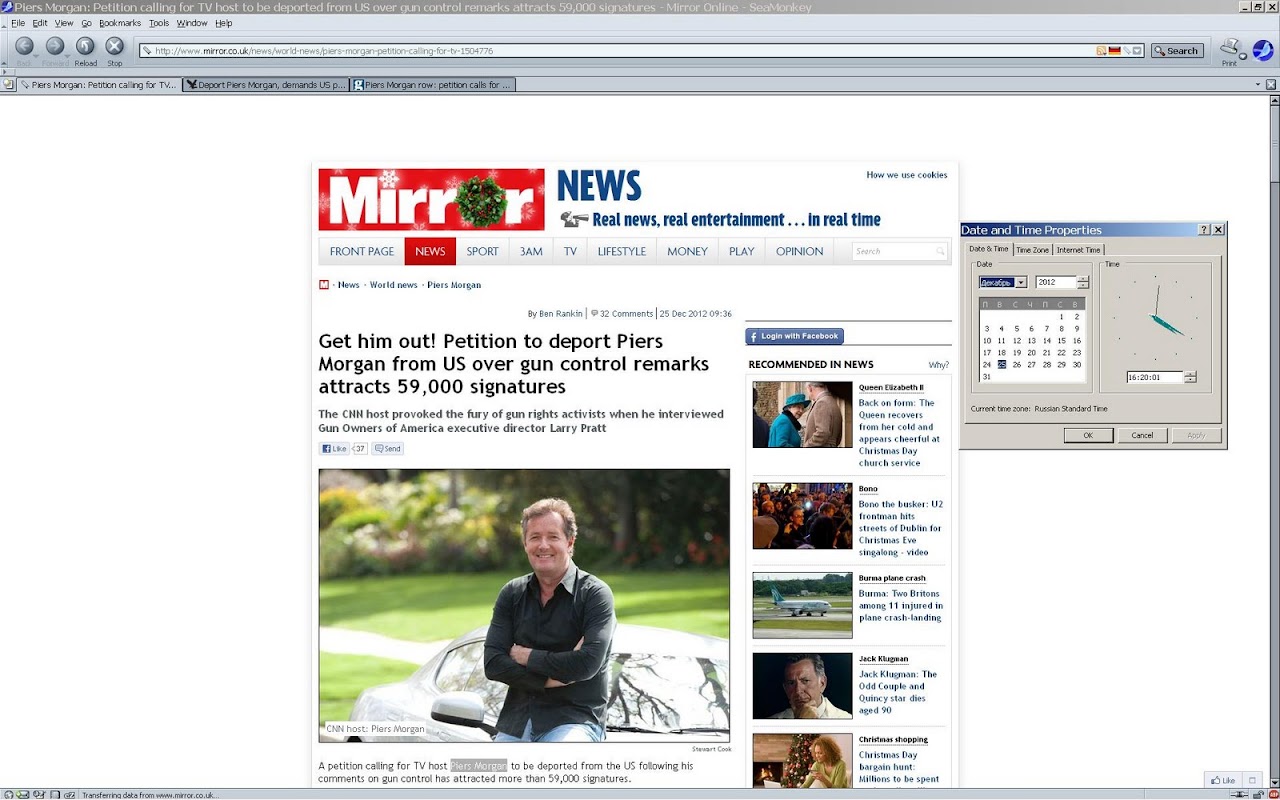1280x800 pixels.
Task: Expand the address bar history dropdown
Action: click(x=1137, y=50)
